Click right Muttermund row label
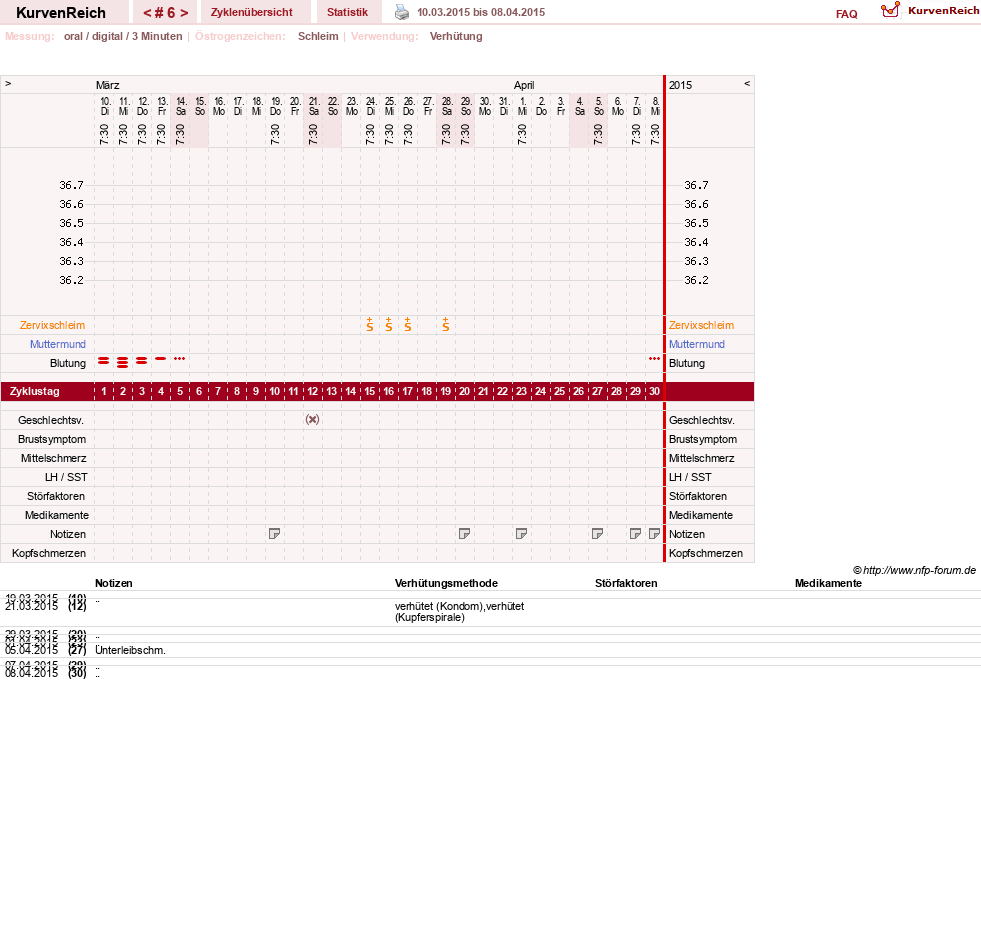The height and width of the screenshot is (937, 981). [x=696, y=344]
